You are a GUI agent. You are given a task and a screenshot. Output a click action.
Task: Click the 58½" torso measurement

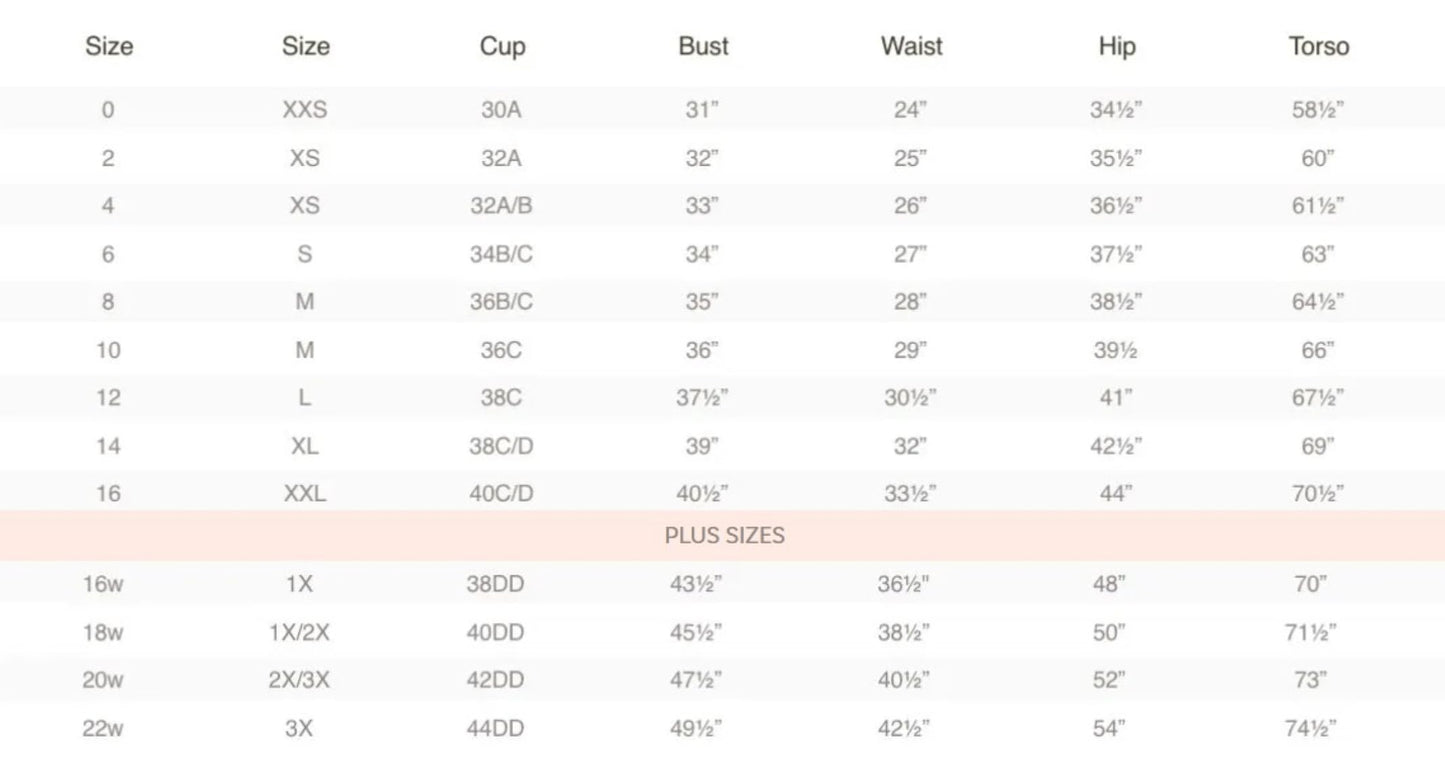click(x=1318, y=110)
